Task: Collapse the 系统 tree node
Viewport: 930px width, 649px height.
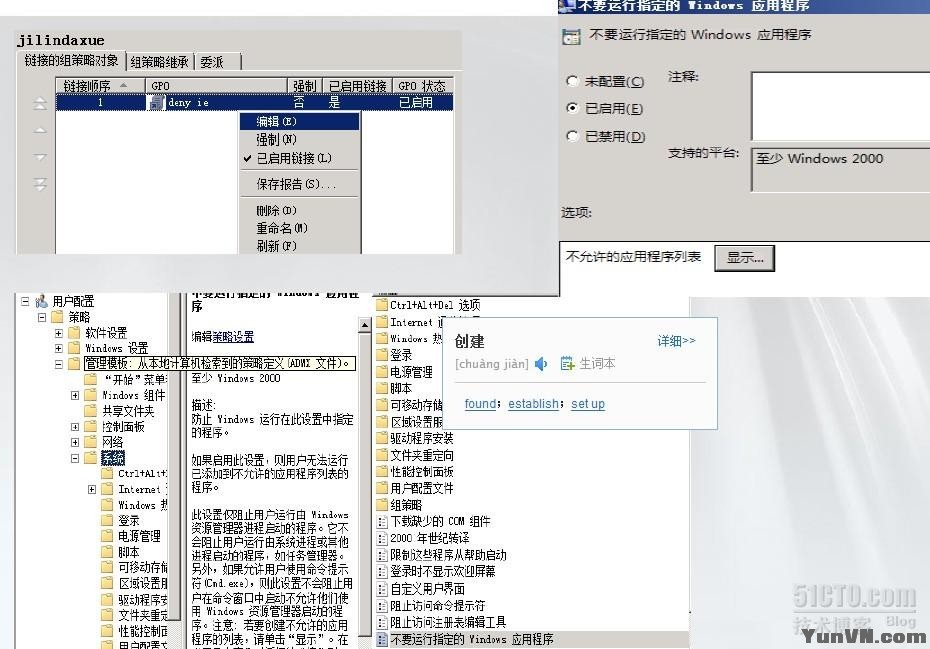Action: (x=75, y=458)
